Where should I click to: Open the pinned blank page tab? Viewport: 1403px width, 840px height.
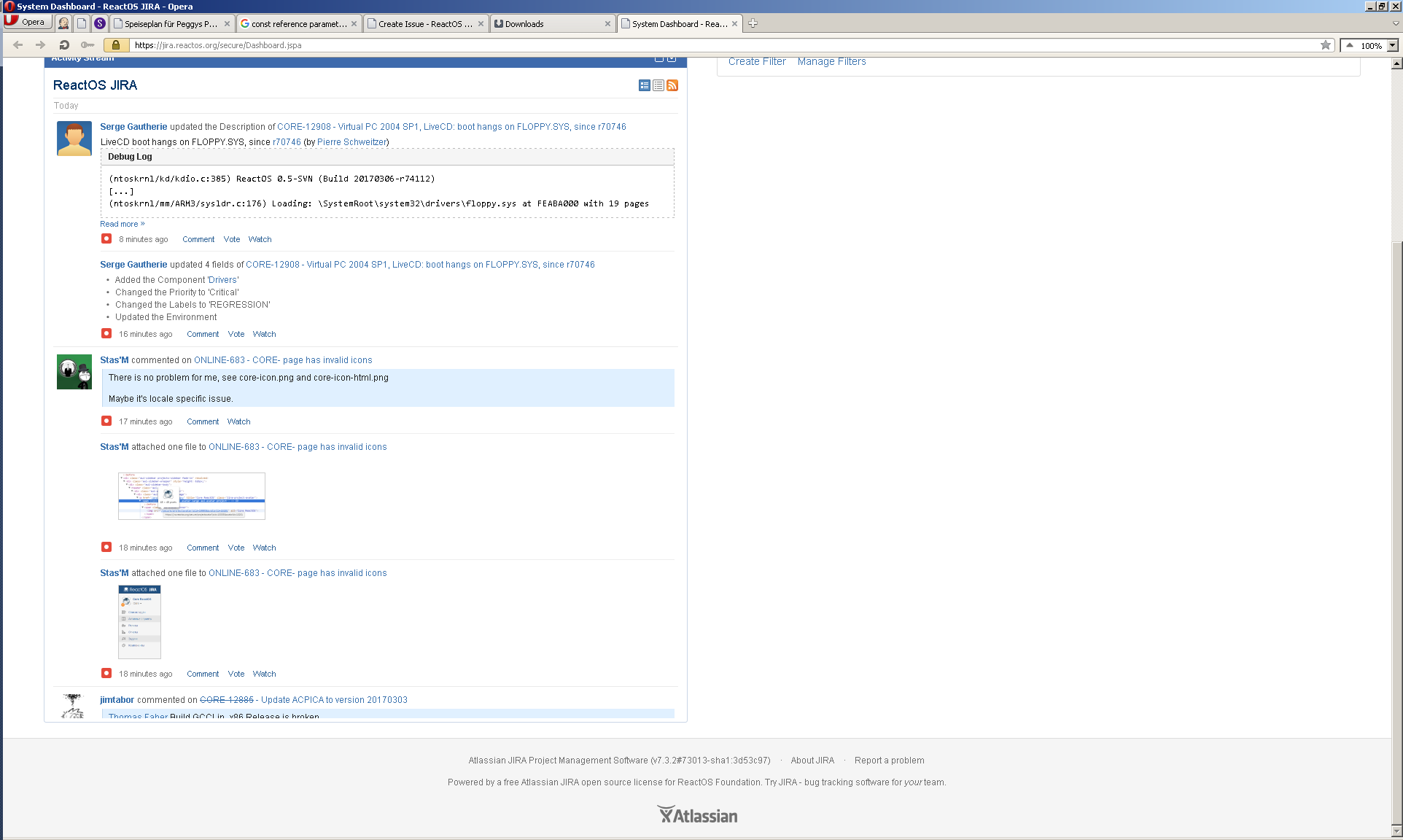tap(82, 23)
